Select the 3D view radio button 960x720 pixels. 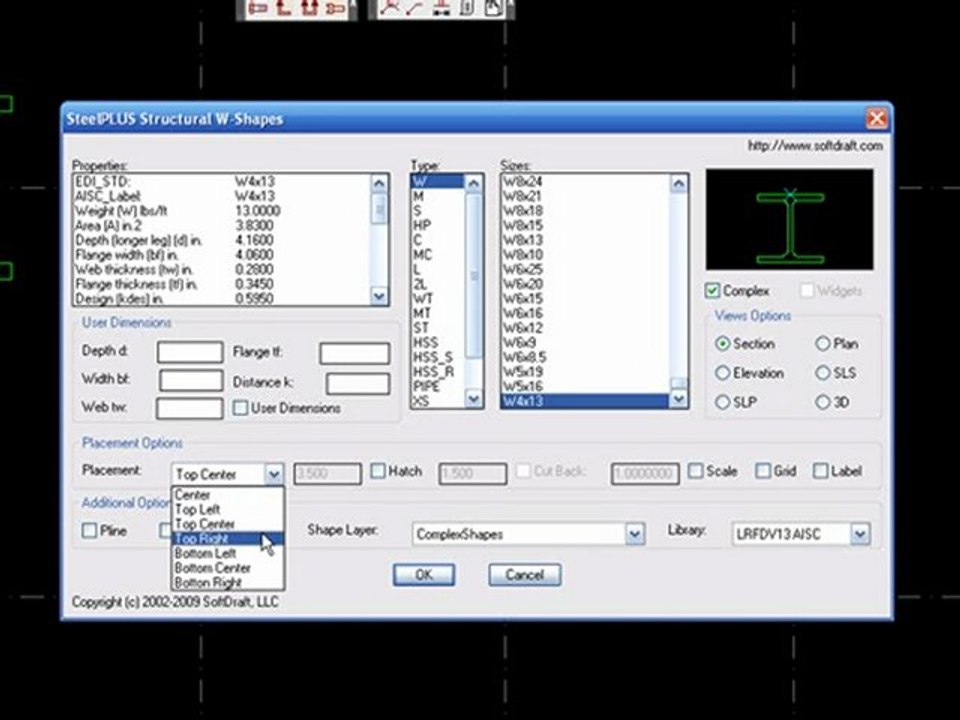click(823, 402)
